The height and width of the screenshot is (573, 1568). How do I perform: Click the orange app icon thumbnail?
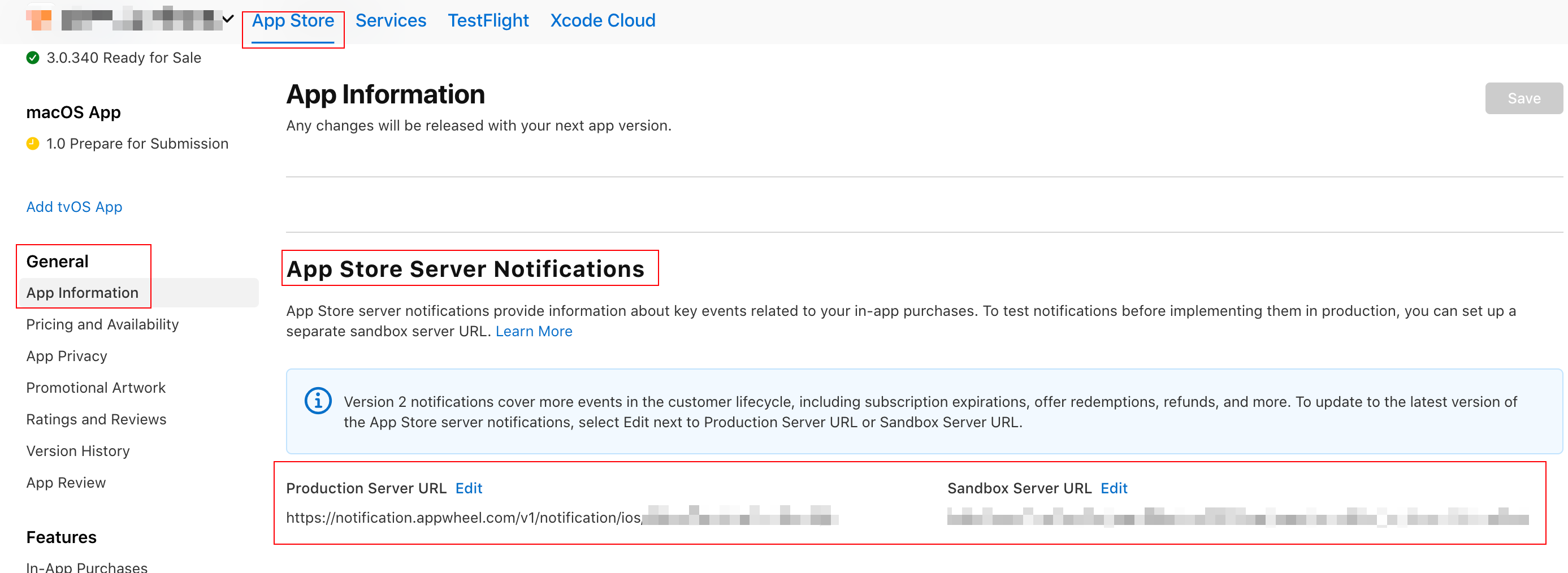pos(38,19)
